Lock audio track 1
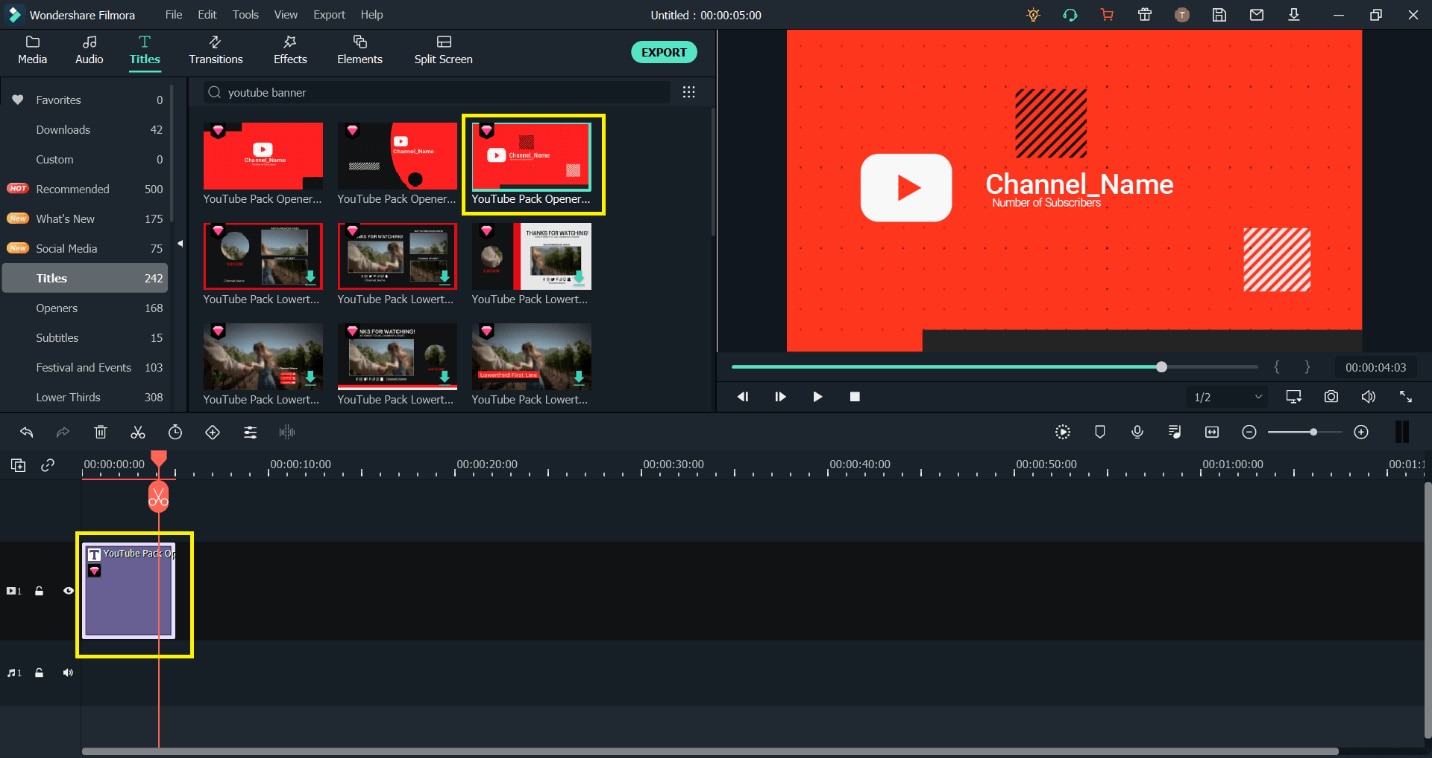This screenshot has width=1432, height=758. click(39, 673)
